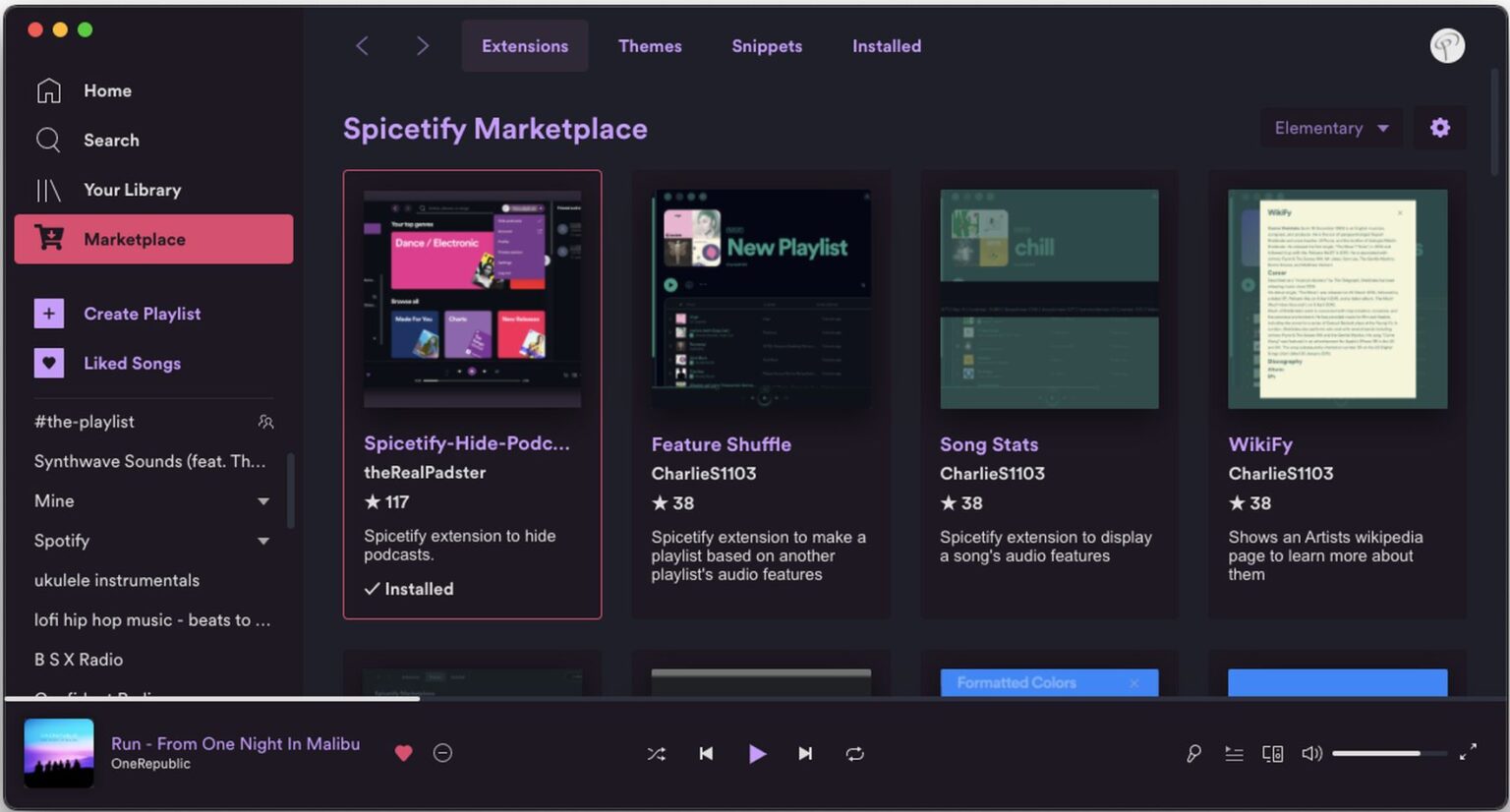This screenshot has height=812, width=1510.
Task: Open the Feature Shuffle extension link
Action: tap(721, 443)
